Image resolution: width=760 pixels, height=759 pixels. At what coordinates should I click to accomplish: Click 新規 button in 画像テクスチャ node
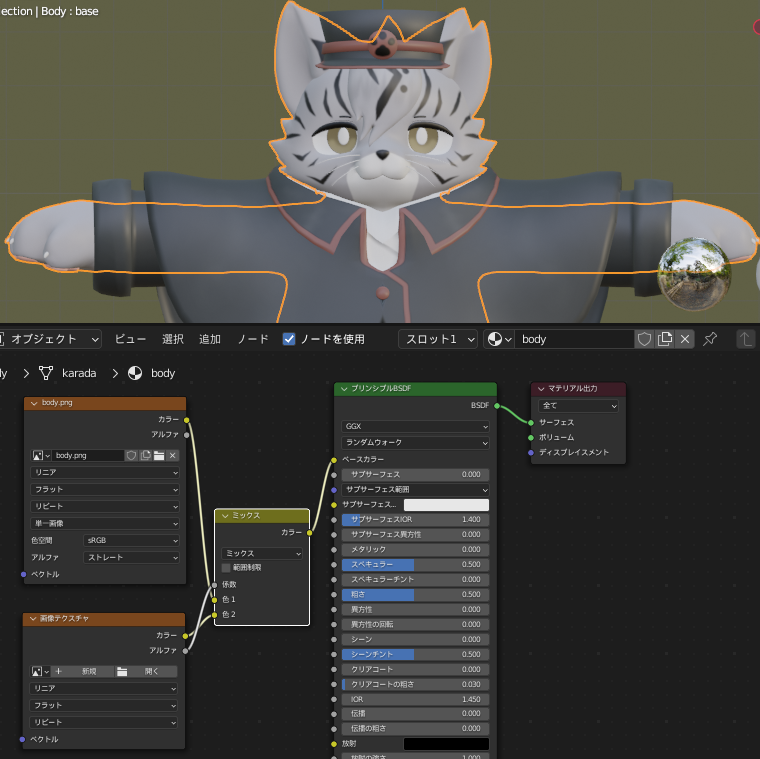coord(83,672)
